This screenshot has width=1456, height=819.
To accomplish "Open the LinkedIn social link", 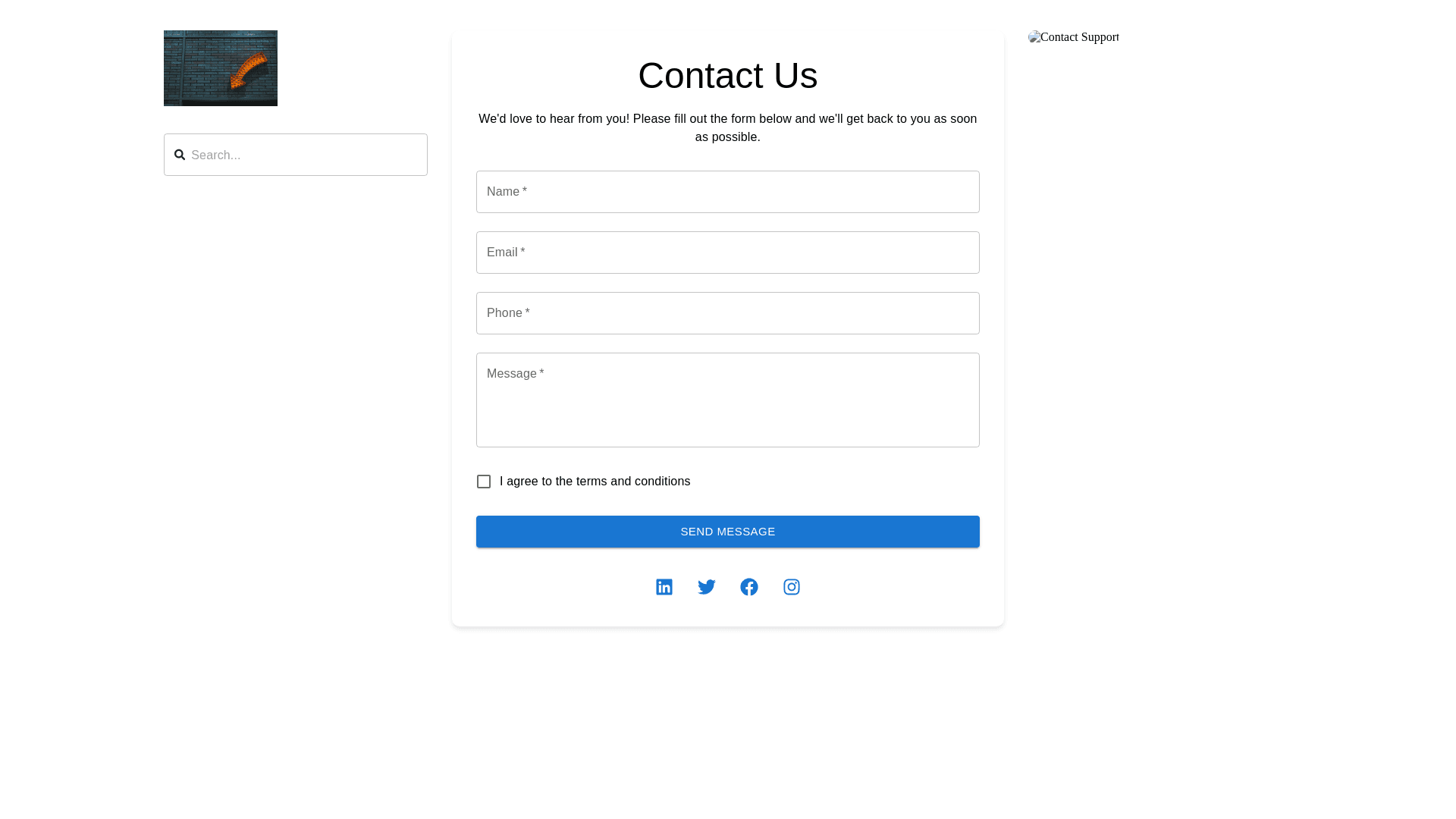I will coord(664,587).
